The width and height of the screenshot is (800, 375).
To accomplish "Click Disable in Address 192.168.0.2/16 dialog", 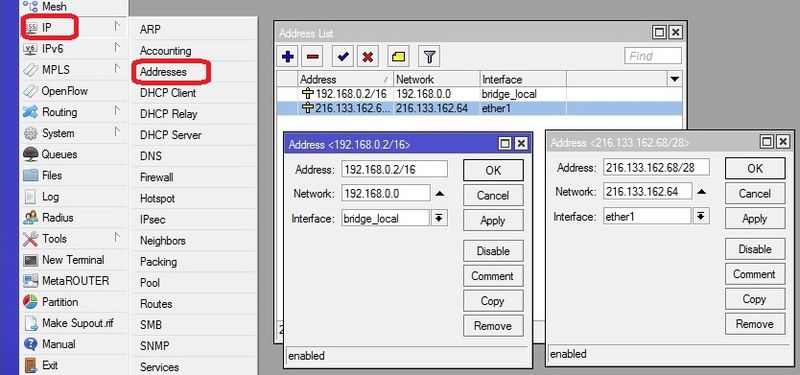I will point(493,251).
